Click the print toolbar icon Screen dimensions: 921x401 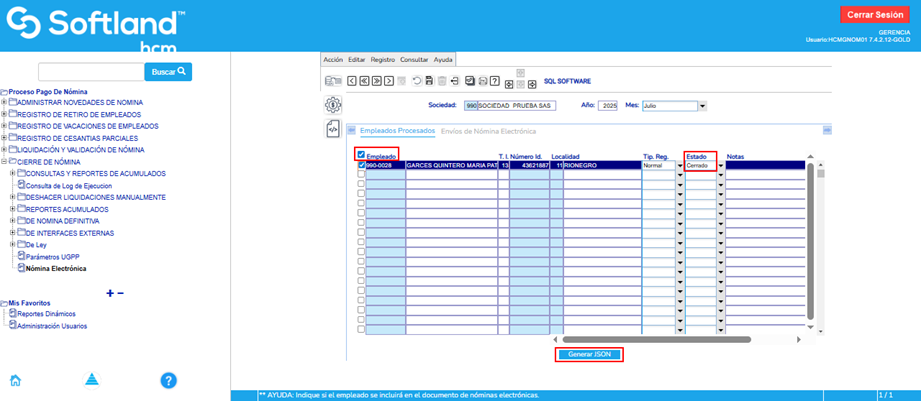pos(482,81)
